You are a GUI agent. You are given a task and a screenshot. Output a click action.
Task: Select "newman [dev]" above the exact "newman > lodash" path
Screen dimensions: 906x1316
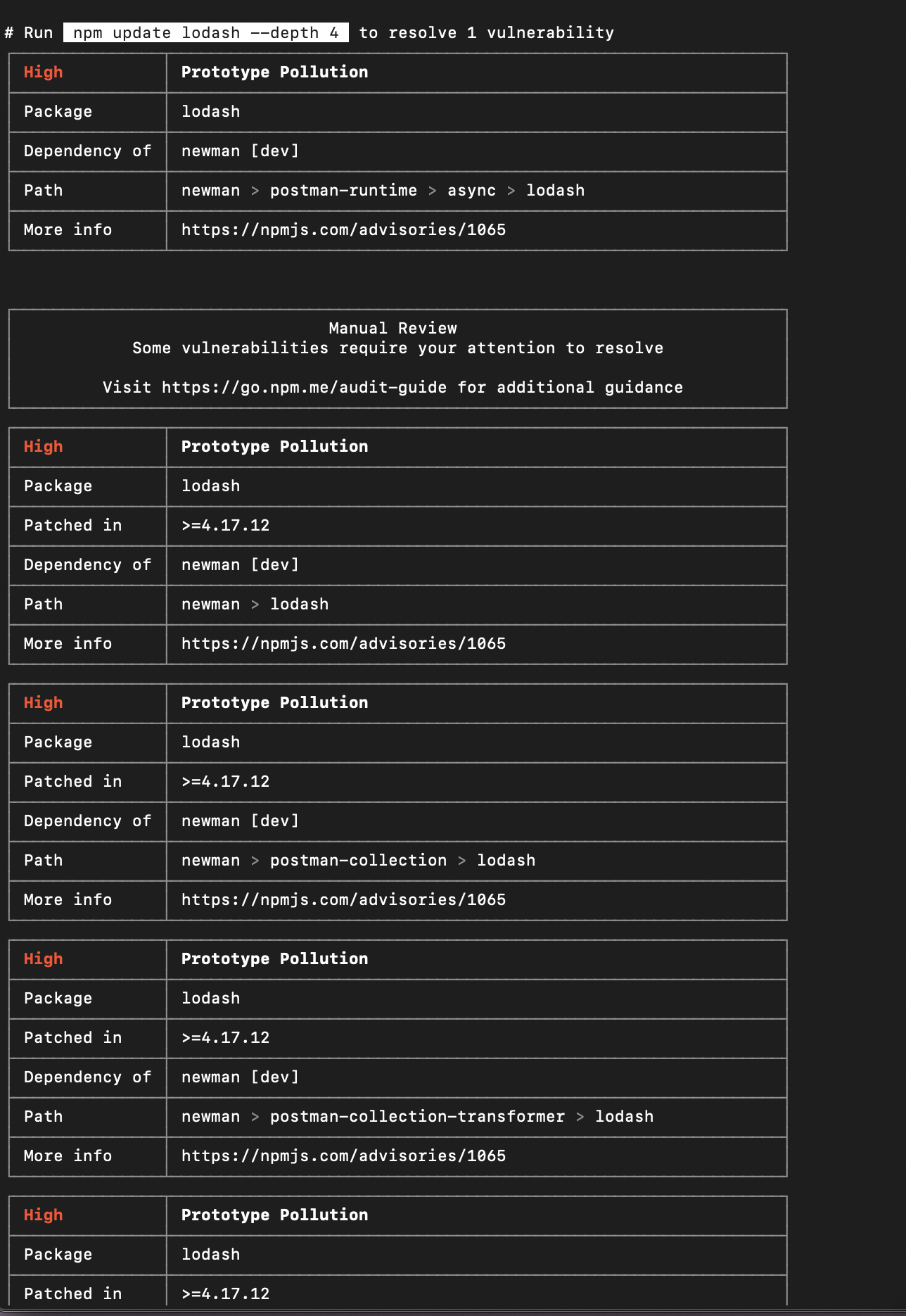click(x=240, y=565)
